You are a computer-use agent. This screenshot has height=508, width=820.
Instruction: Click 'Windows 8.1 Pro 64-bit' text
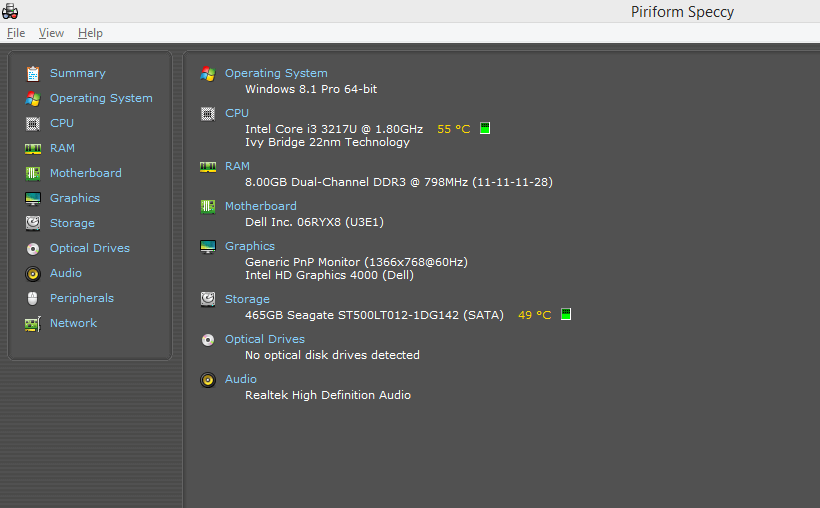click(x=311, y=89)
